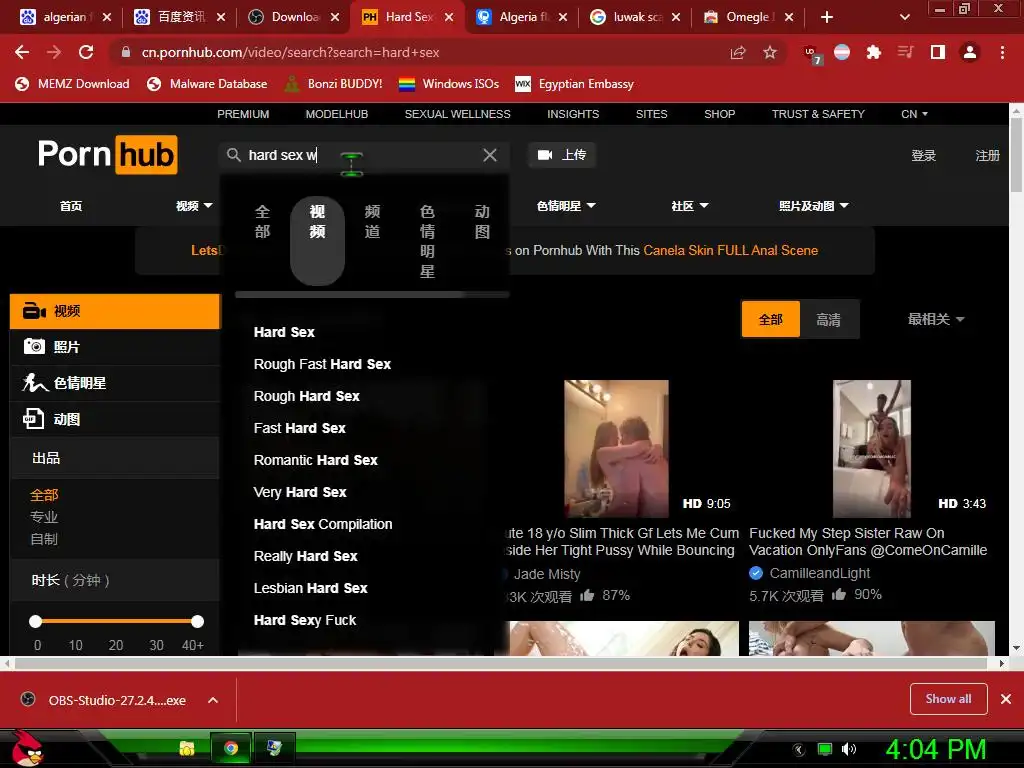Click the forward navigation arrow
This screenshot has height=768, width=1024.
pos(54,52)
